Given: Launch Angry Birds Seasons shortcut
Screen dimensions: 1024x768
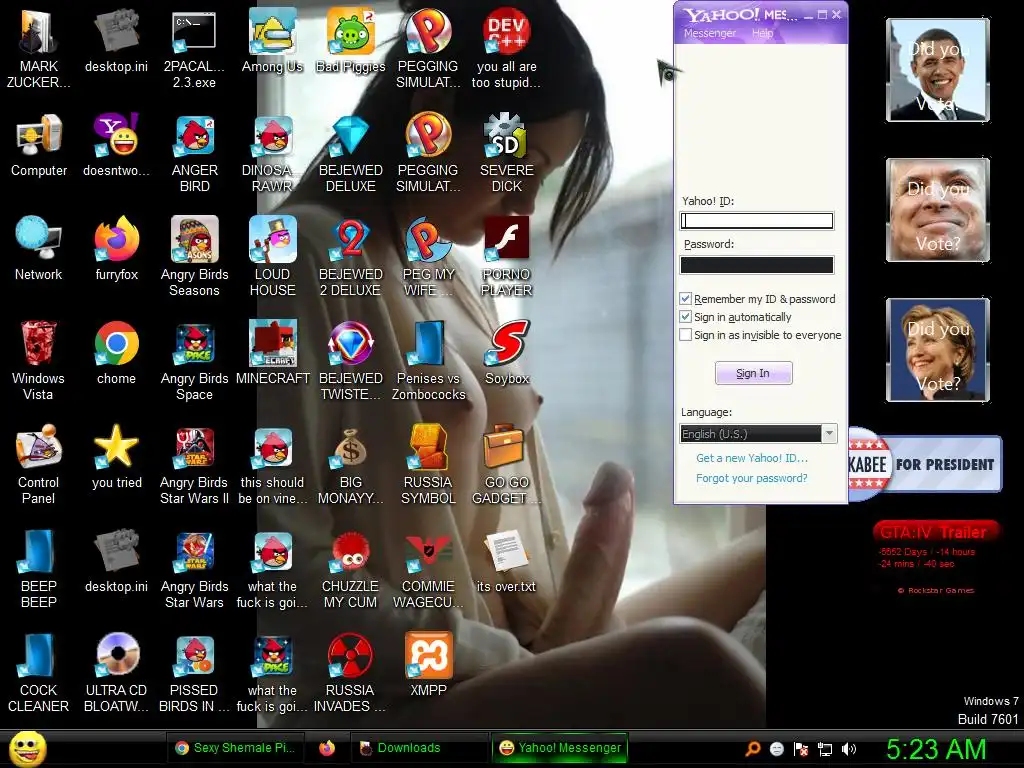Looking at the screenshot, I should tap(194, 256).
